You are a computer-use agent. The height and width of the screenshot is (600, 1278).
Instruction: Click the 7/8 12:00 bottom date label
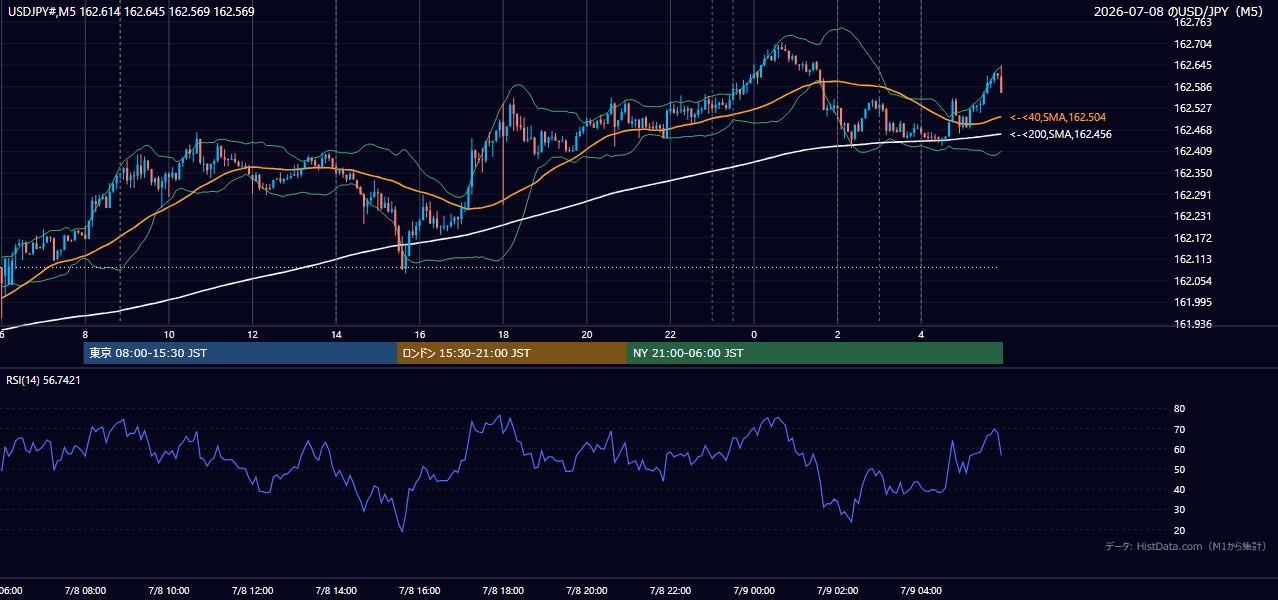[252, 591]
